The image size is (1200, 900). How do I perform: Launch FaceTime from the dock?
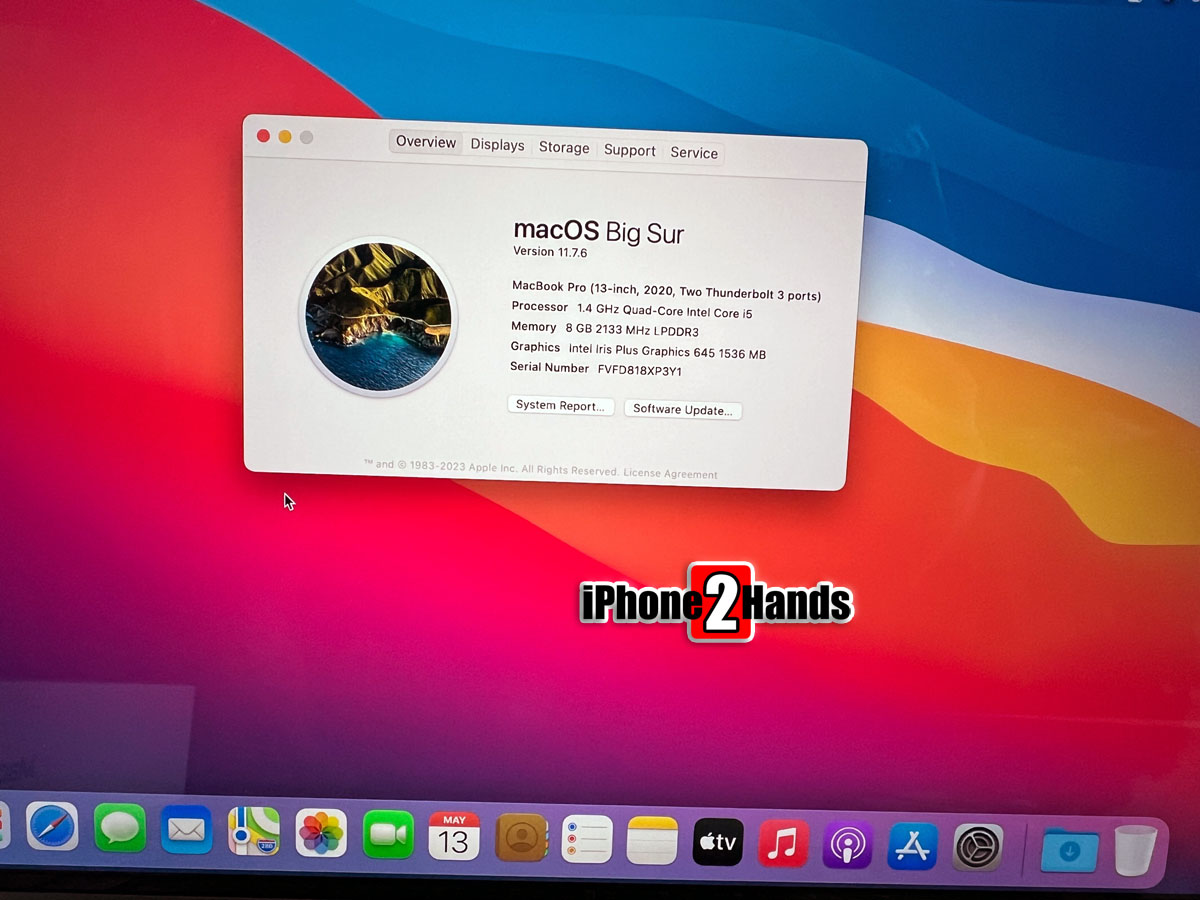[x=388, y=835]
